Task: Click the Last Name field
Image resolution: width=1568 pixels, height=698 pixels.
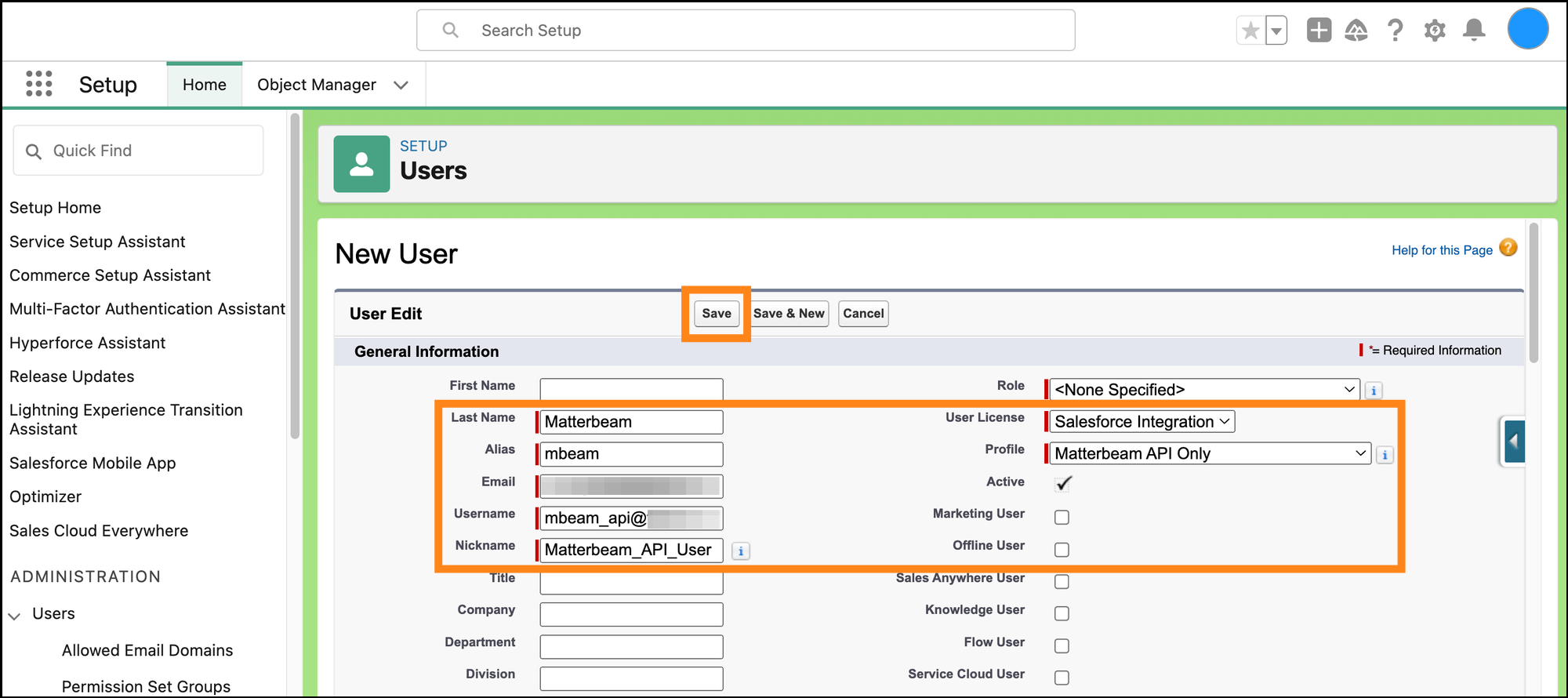Action: [631, 422]
